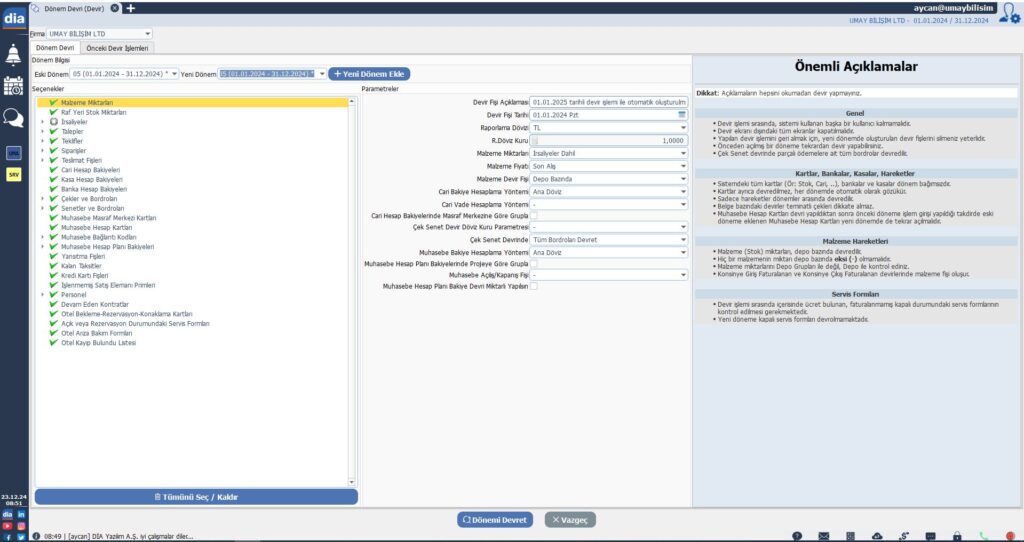Expand the Çekler ve Bordroları node
This screenshot has width=1024, height=542.
[43, 199]
